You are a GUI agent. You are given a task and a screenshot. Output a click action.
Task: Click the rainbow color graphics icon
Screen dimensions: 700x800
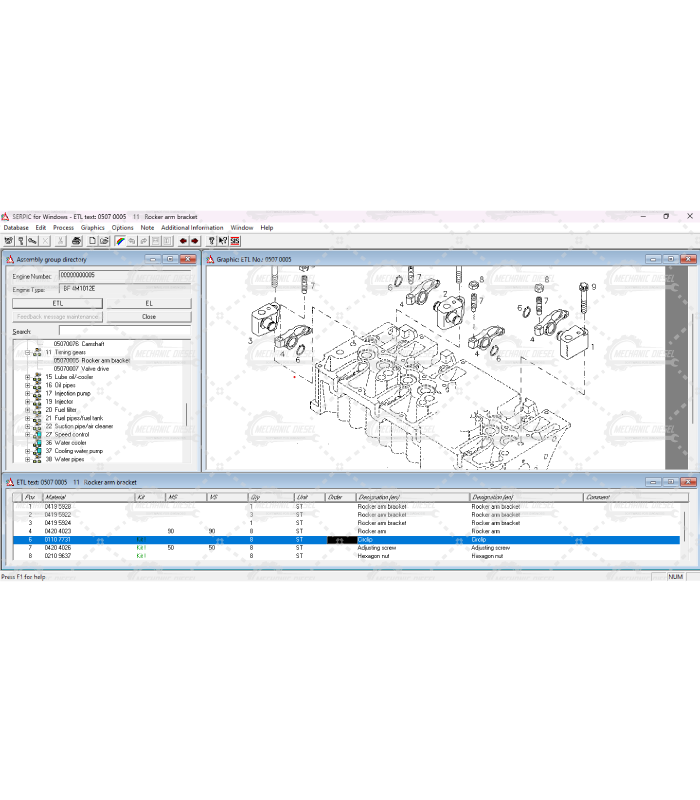coord(120,241)
